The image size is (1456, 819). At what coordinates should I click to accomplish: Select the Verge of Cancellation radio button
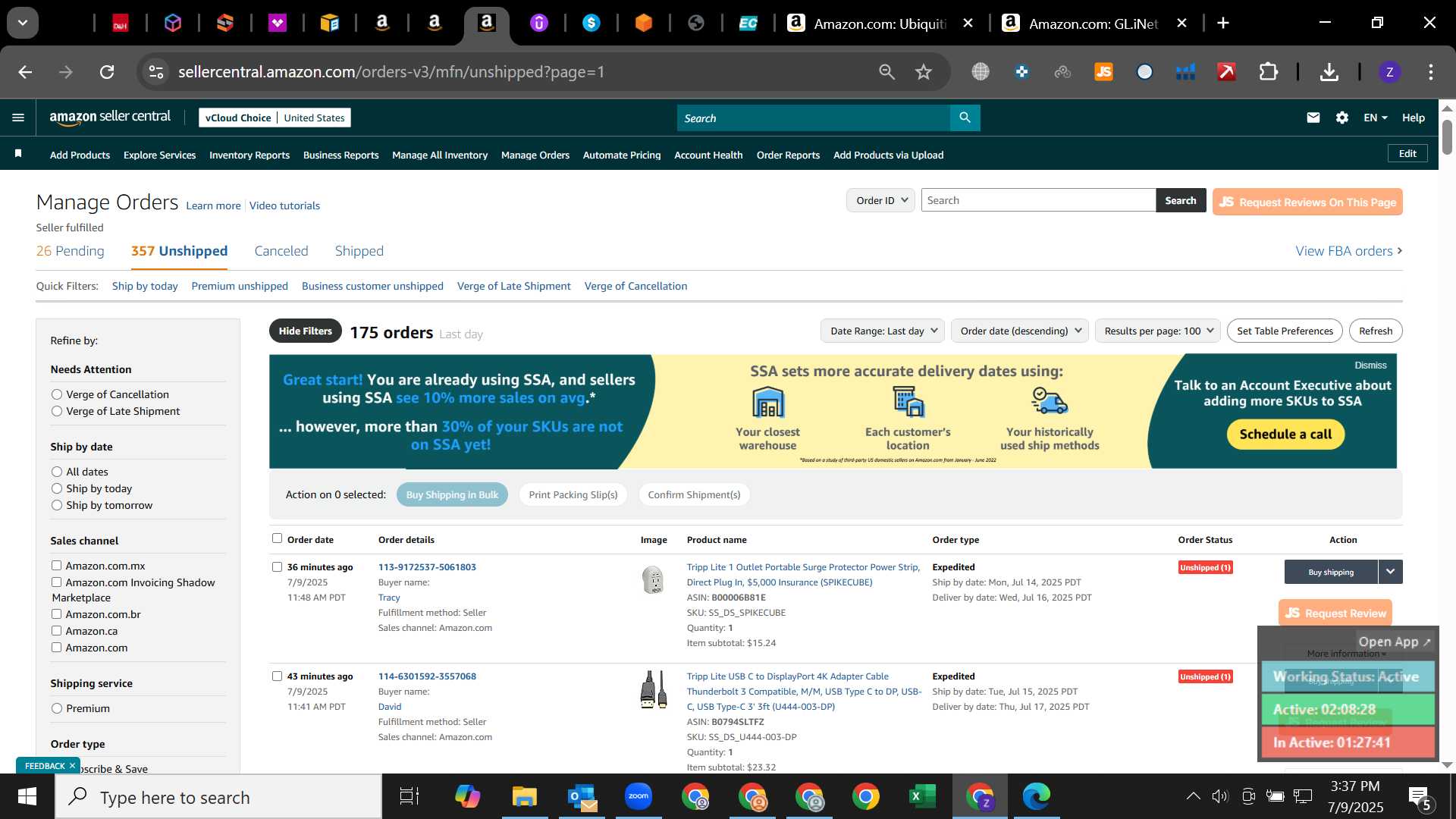pyautogui.click(x=57, y=394)
